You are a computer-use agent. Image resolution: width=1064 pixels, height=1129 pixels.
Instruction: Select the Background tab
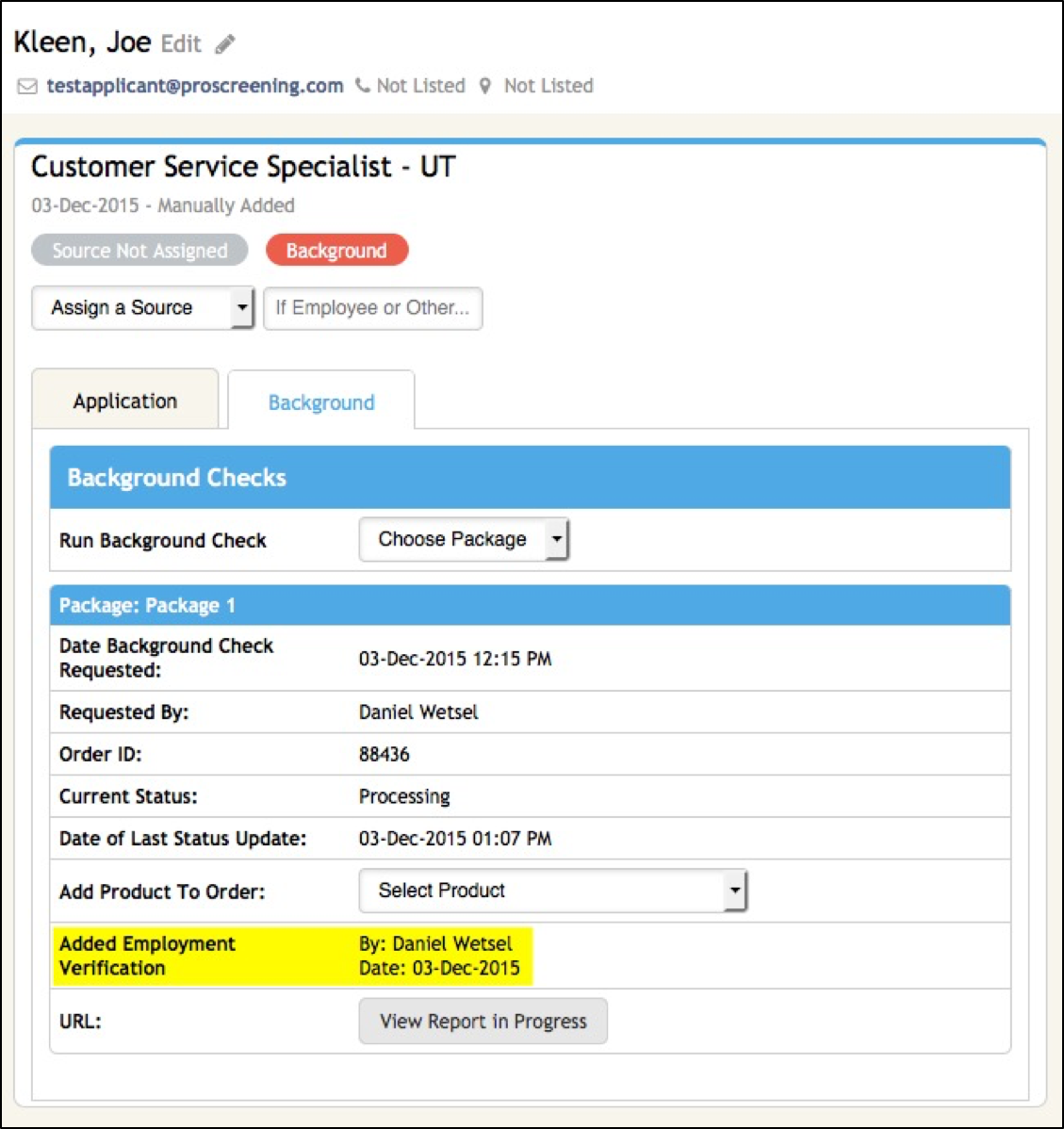pyautogui.click(x=321, y=402)
